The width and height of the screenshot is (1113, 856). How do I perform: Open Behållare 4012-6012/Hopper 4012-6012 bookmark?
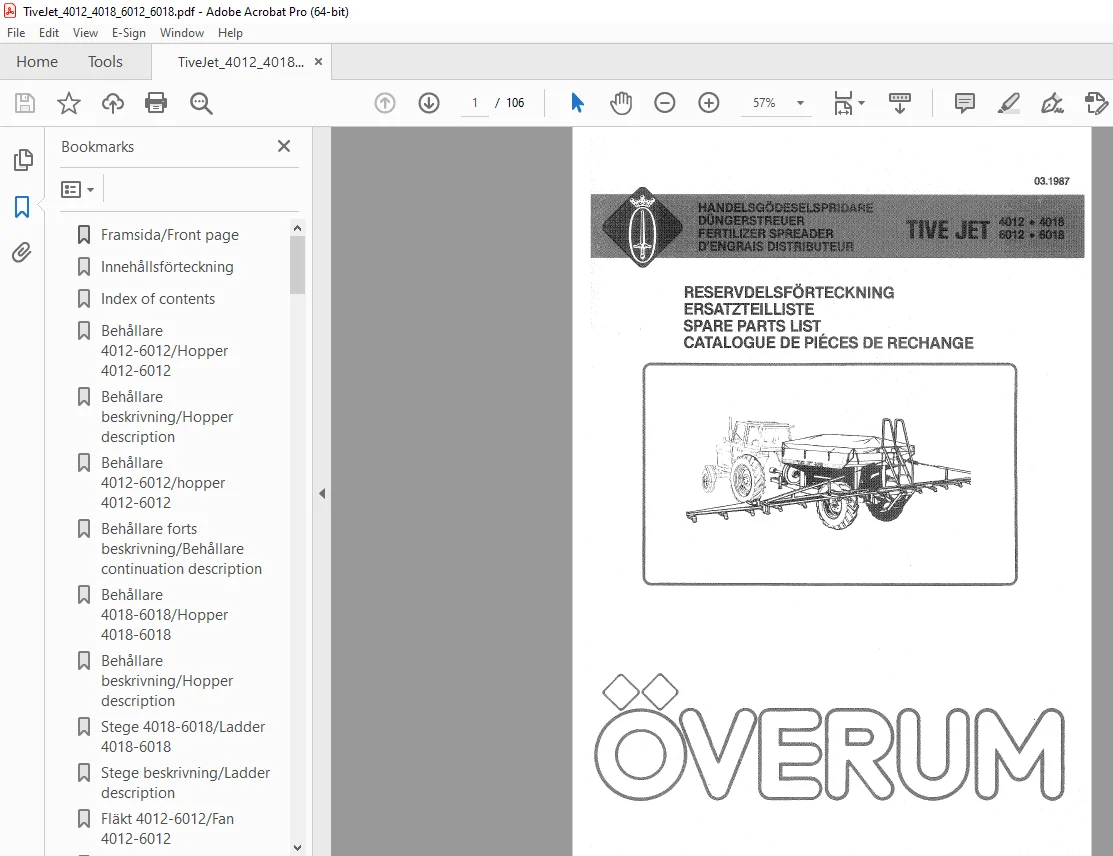(x=165, y=351)
